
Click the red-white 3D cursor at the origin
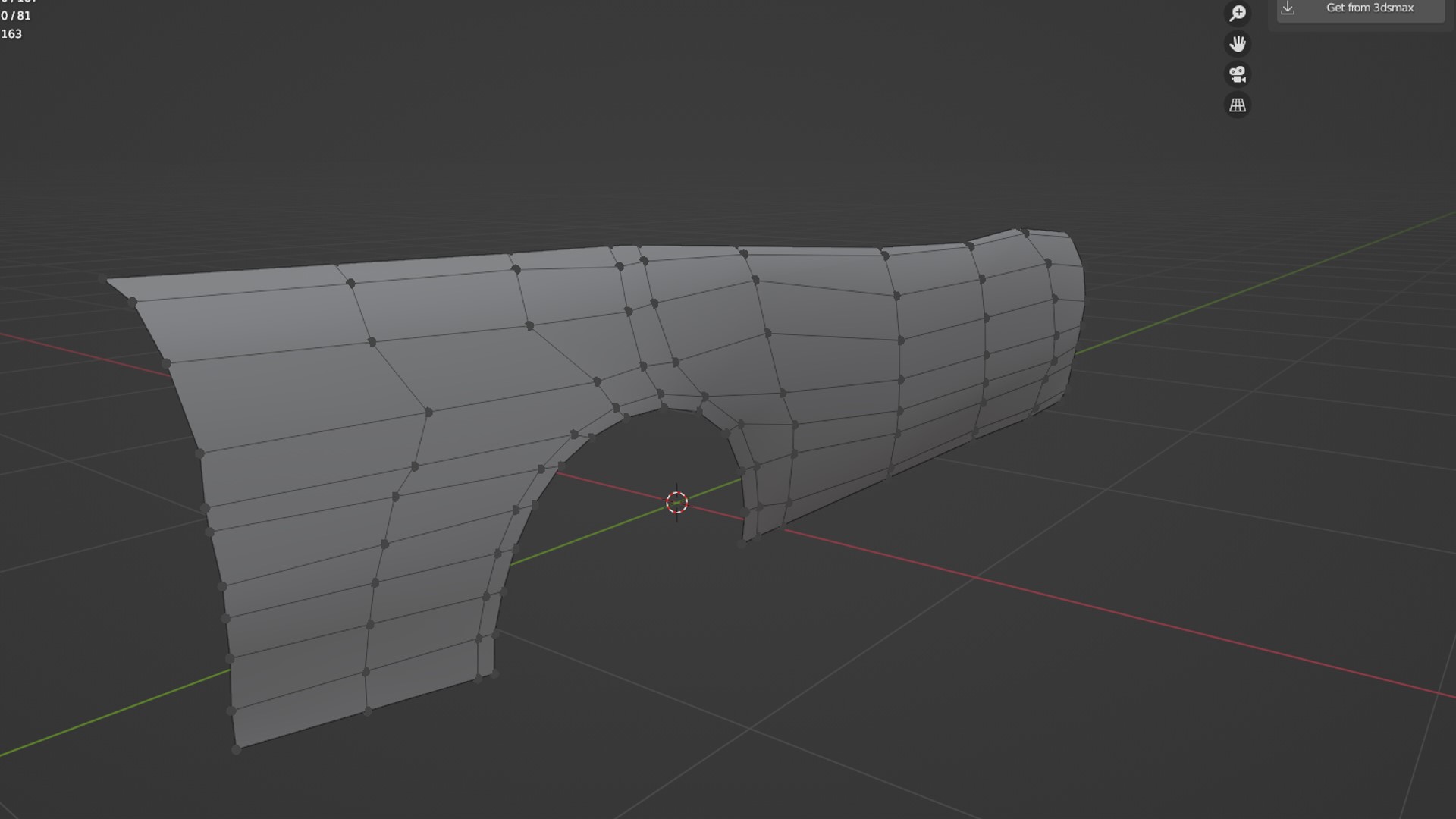[x=676, y=503]
